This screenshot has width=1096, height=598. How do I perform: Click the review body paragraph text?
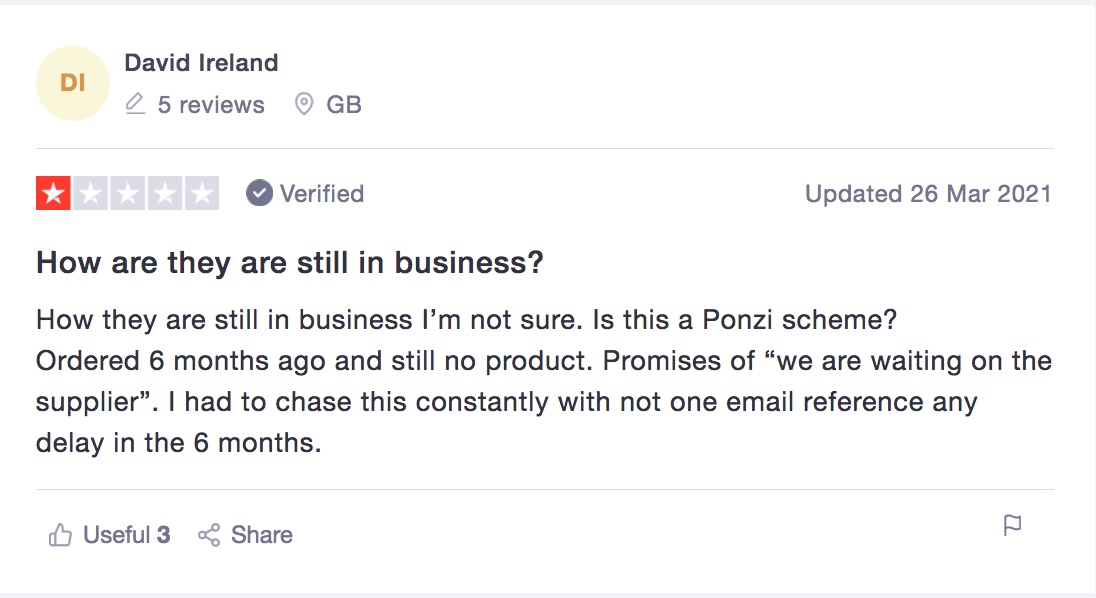click(544, 381)
